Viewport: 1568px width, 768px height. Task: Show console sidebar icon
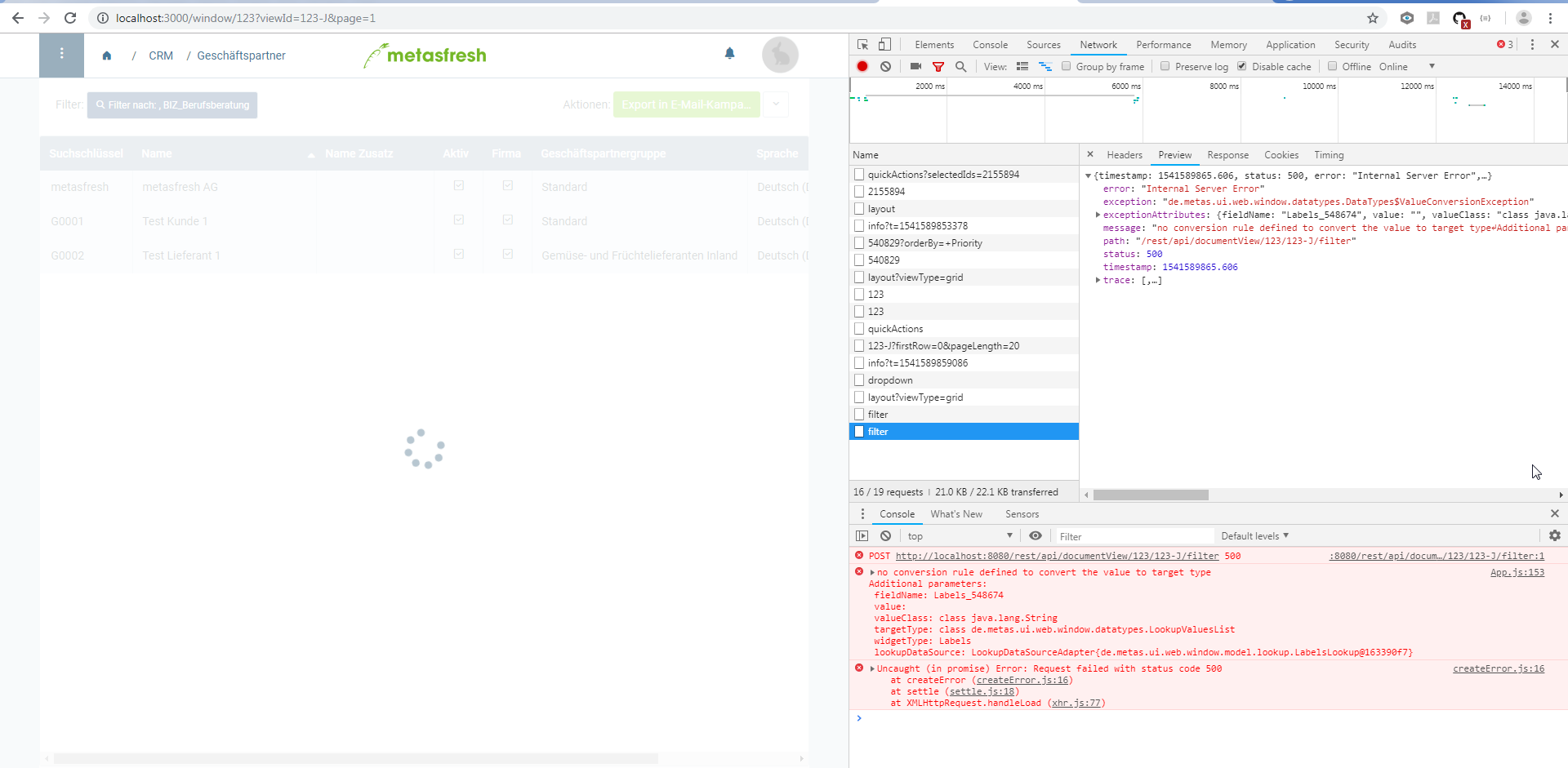[862, 535]
